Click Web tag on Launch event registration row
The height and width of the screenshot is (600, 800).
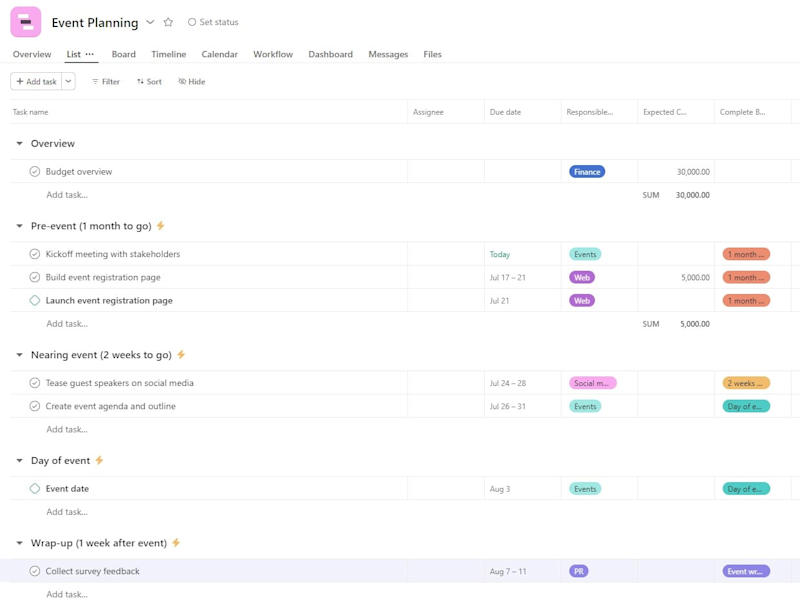[x=582, y=301]
